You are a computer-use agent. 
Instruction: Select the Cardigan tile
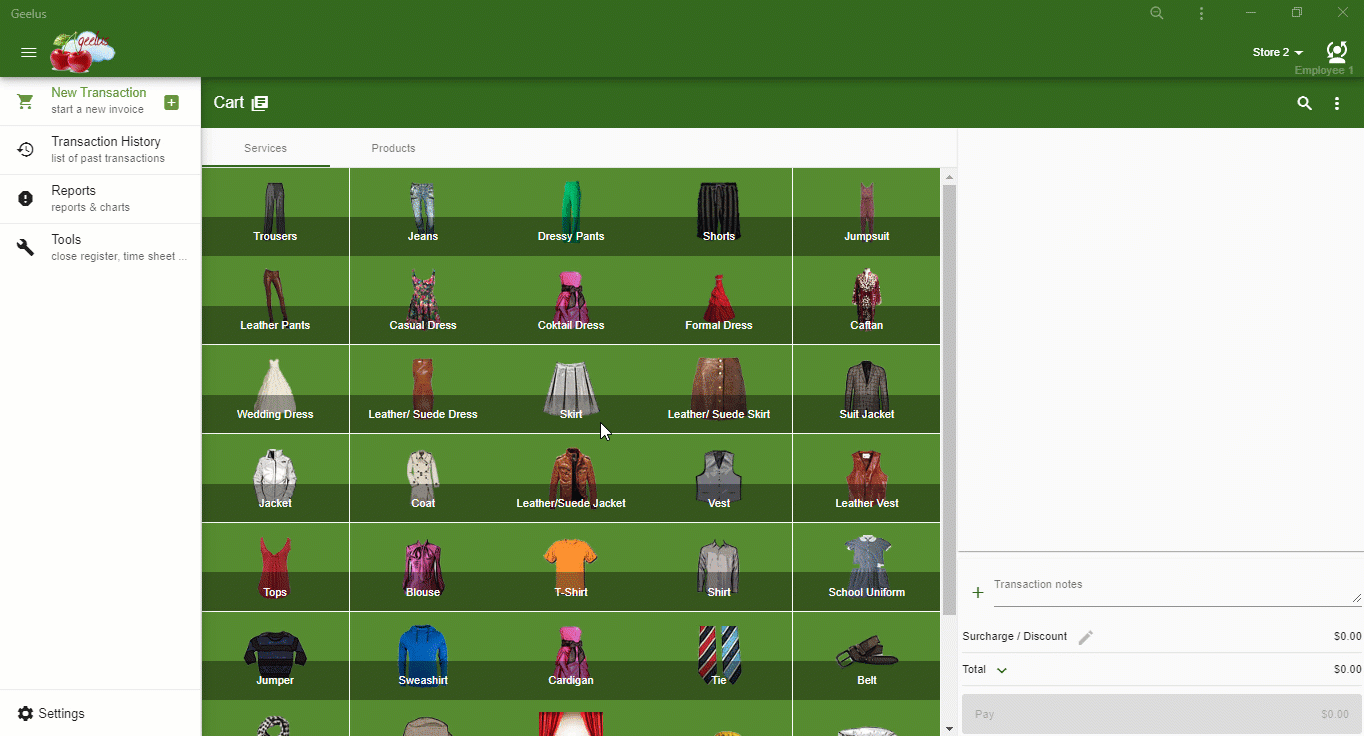(x=571, y=656)
